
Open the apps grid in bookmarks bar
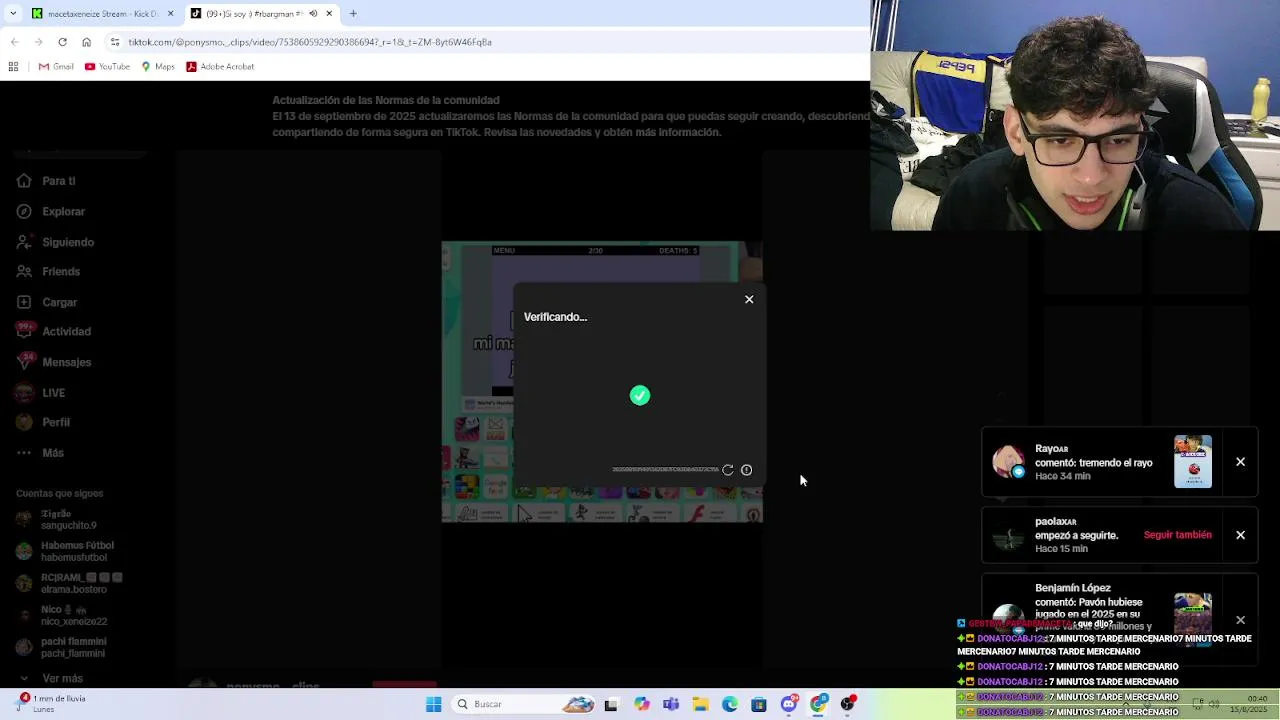pyautogui.click(x=13, y=67)
